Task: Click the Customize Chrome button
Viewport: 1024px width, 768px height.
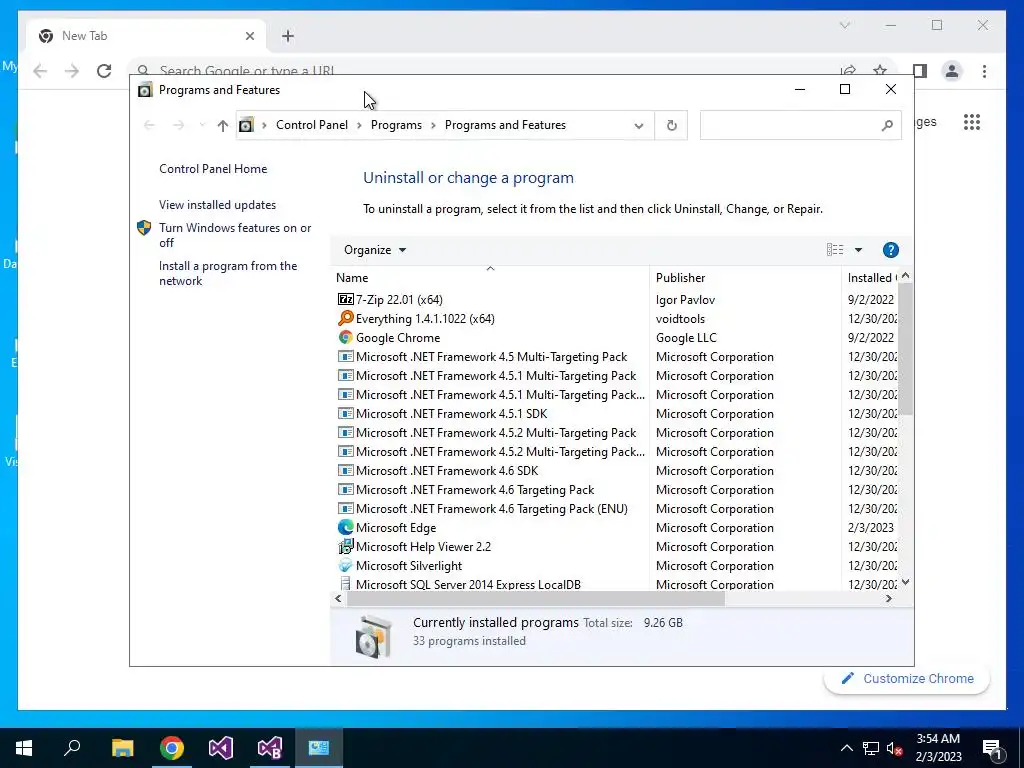Action: pos(906,679)
